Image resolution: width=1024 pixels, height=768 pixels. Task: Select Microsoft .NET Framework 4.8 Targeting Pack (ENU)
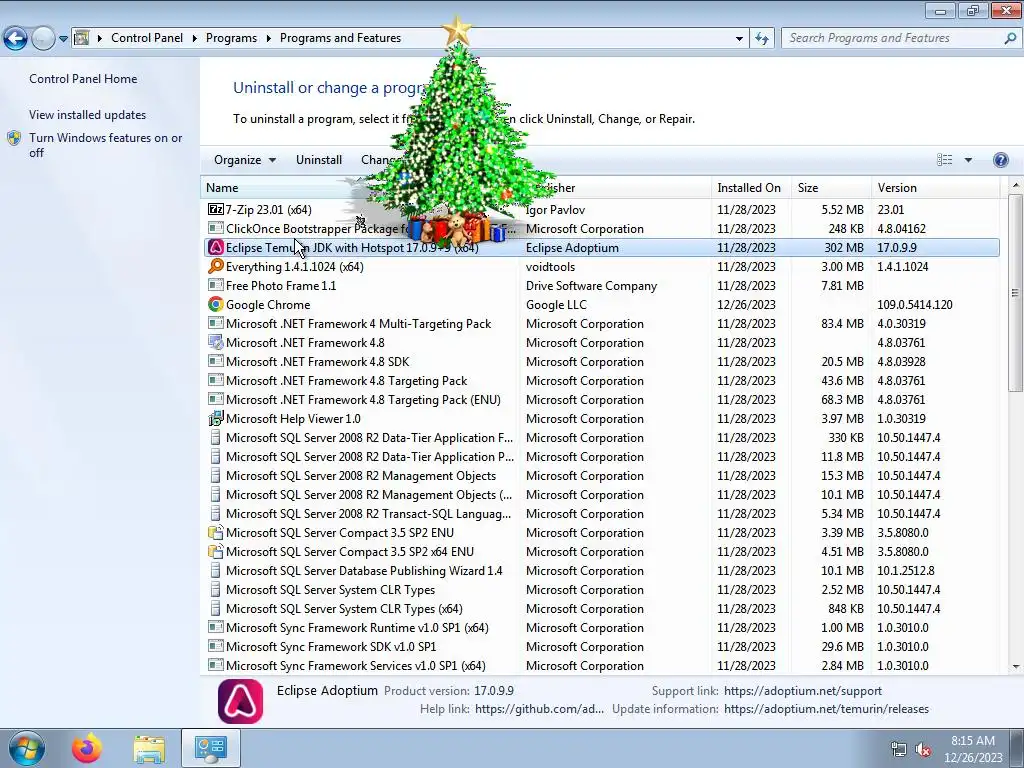600,400
